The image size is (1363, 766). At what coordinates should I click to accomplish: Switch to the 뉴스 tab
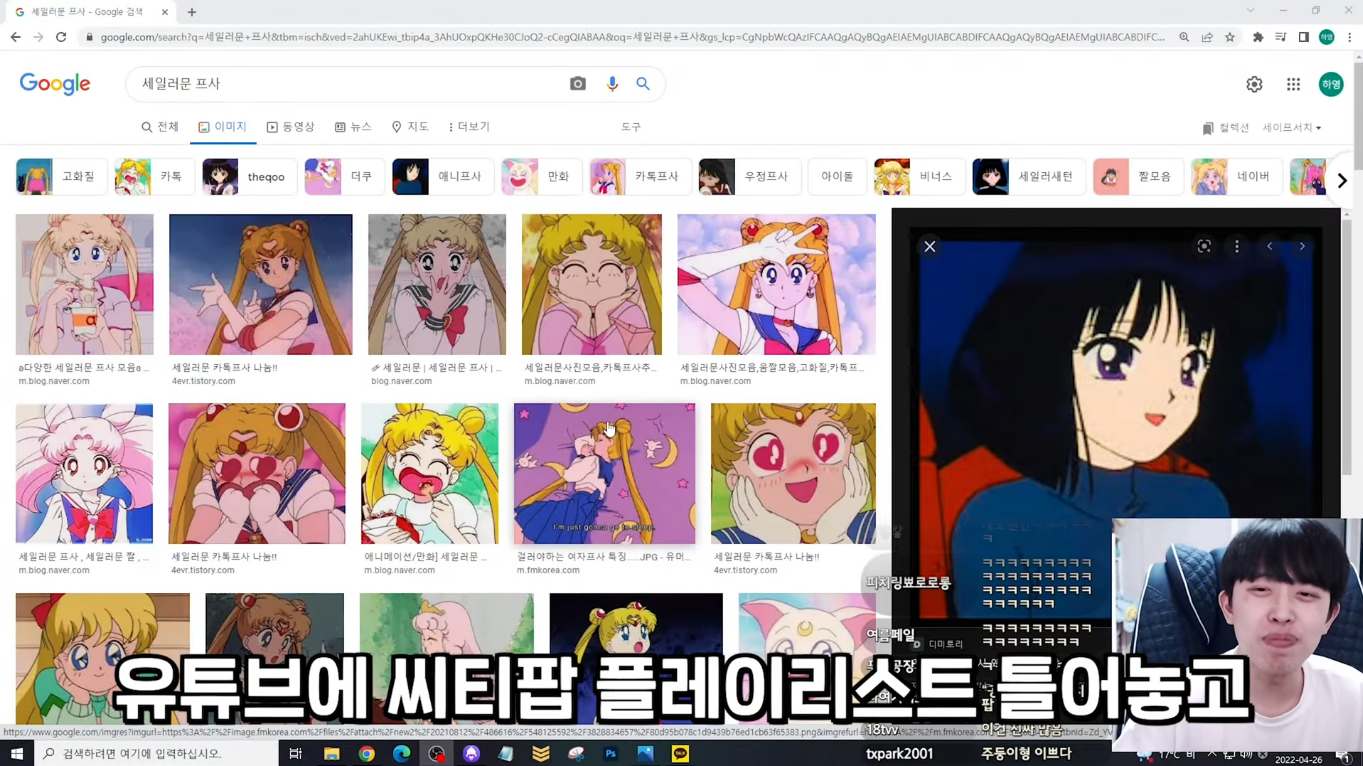353,127
